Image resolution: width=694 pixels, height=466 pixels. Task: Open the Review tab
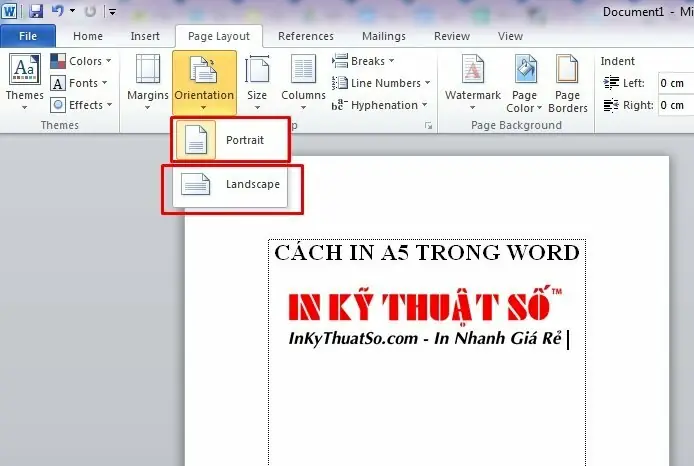[x=452, y=36]
